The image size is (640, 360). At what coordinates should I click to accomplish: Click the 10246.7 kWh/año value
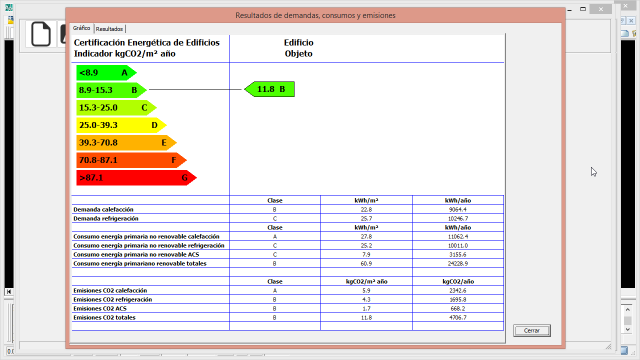458,218
